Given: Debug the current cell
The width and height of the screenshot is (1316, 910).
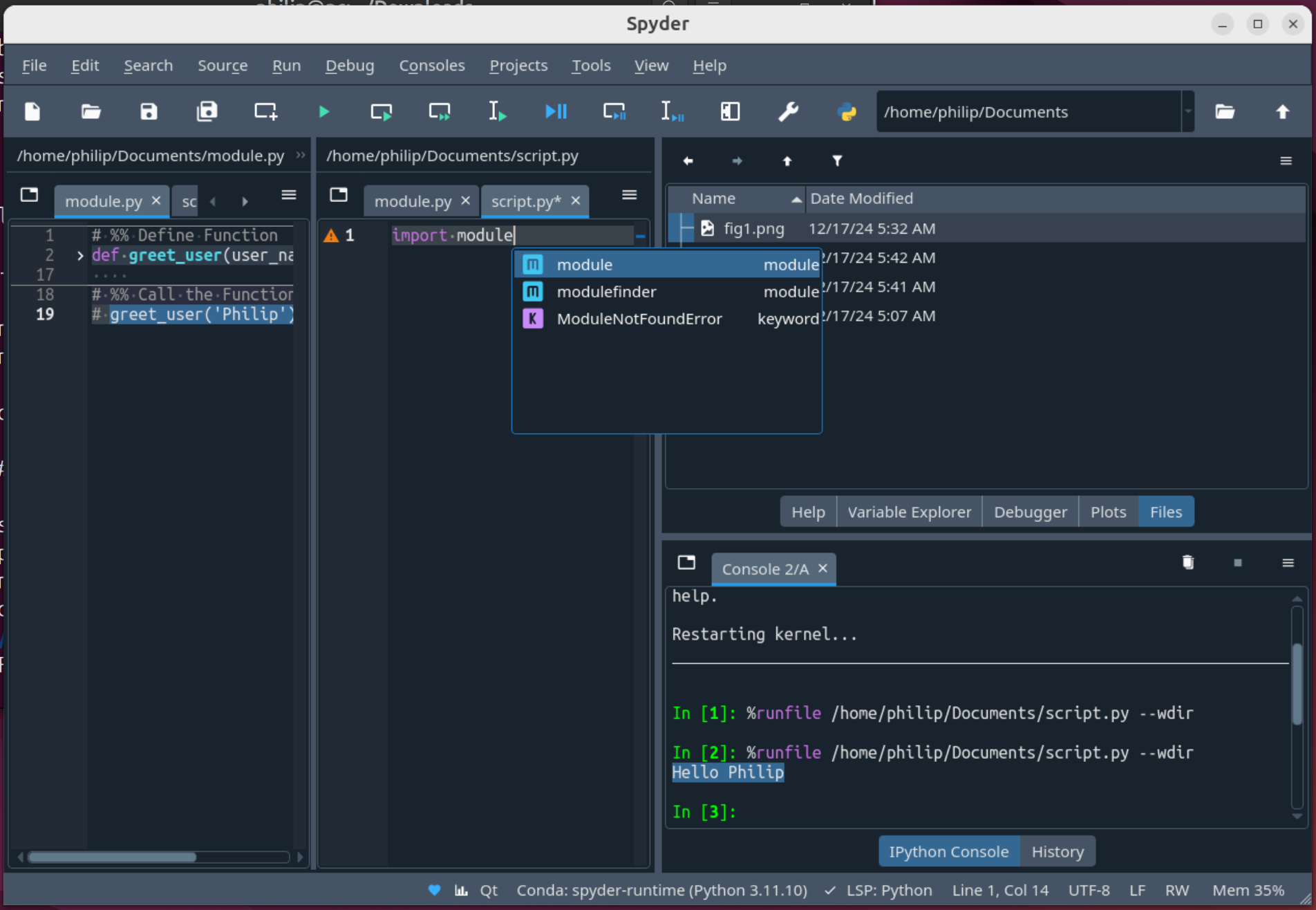Looking at the screenshot, I should (614, 111).
